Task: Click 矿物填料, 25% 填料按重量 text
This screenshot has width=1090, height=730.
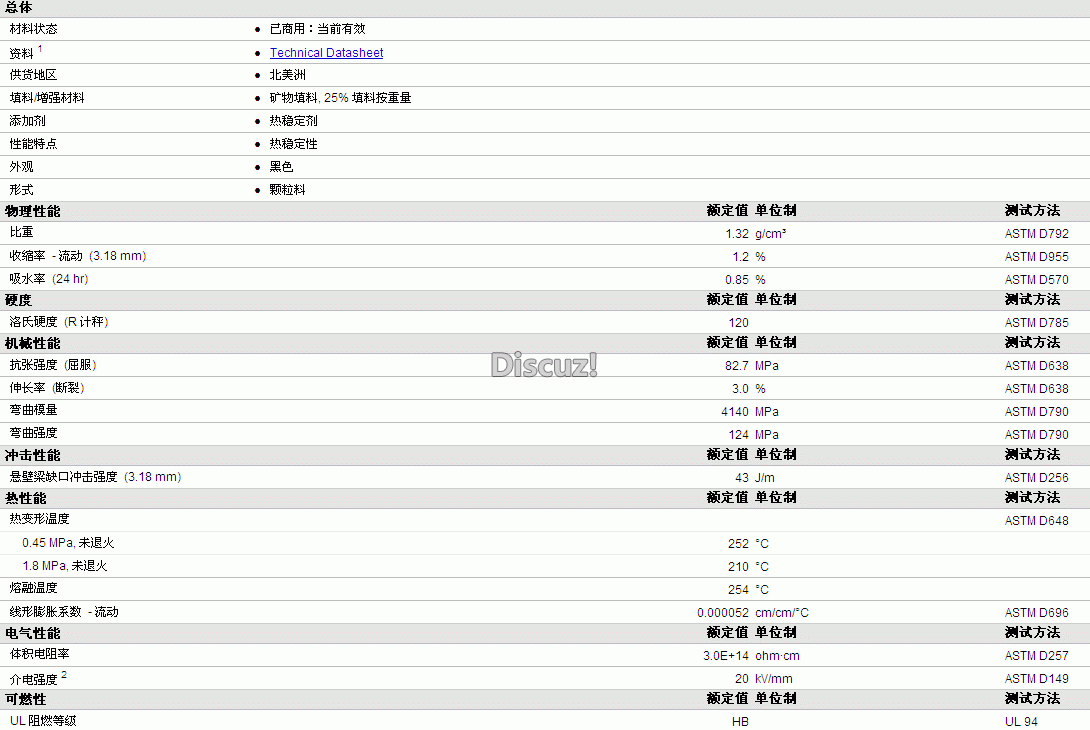Action: [x=340, y=98]
